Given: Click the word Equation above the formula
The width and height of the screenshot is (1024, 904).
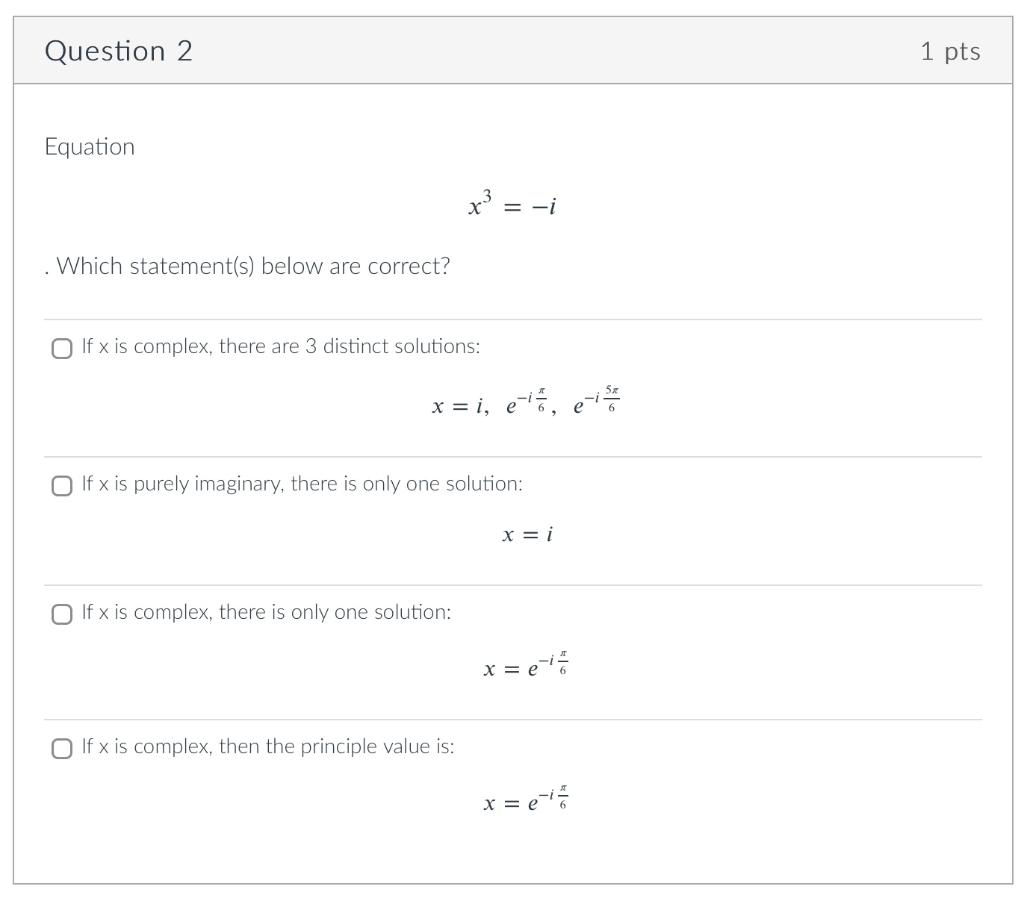Looking at the screenshot, I should [89, 147].
